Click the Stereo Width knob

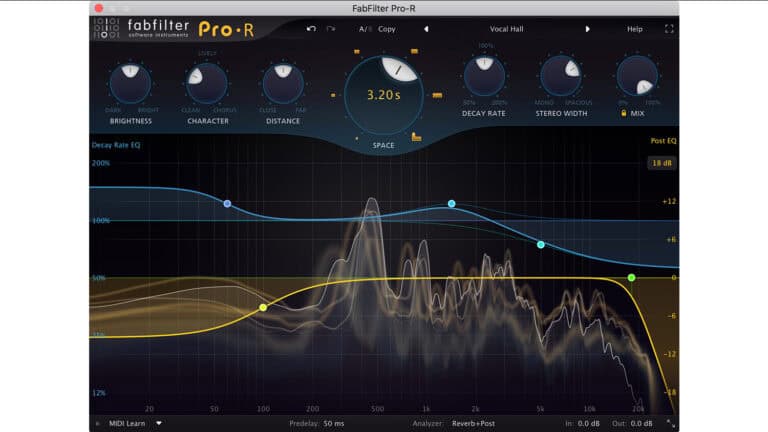click(561, 76)
